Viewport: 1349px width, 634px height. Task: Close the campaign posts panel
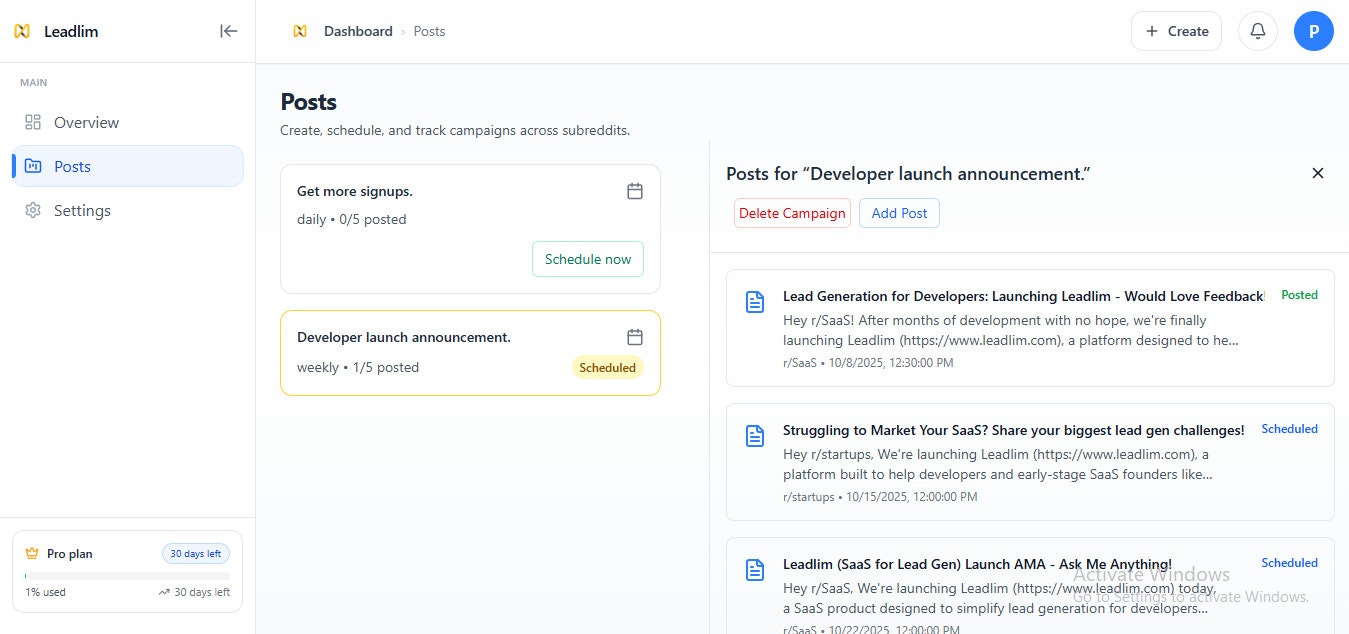(x=1318, y=173)
